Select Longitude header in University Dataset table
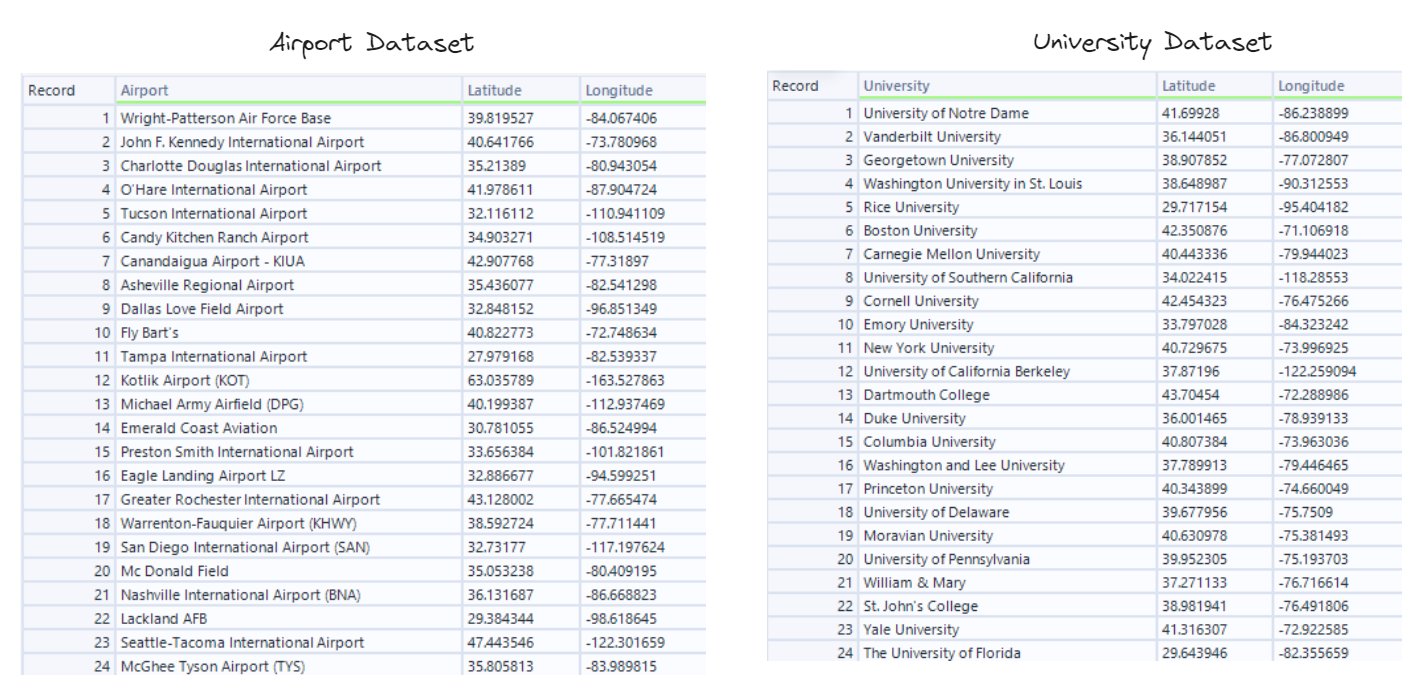 1311,86
